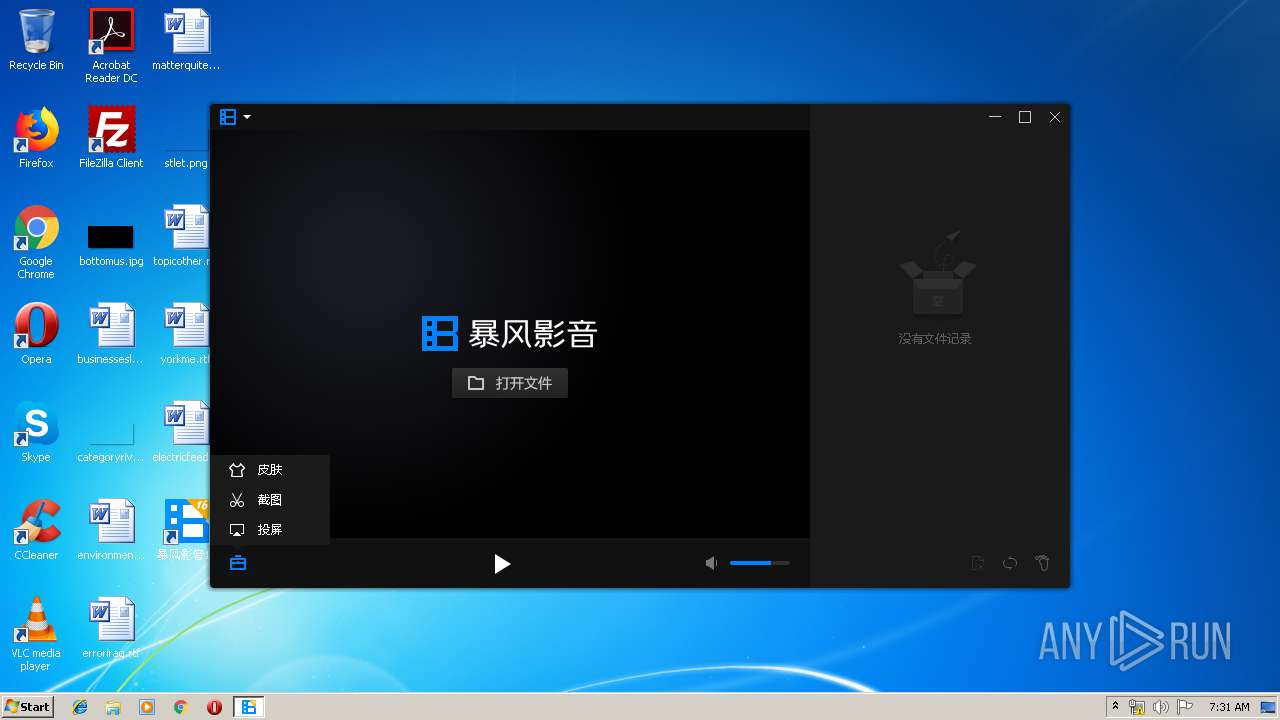Image resolution: width=1280 pixels, height=720 pixels.
Task: Select 皮肤 skin from popup menu
Action: point(270,470)
